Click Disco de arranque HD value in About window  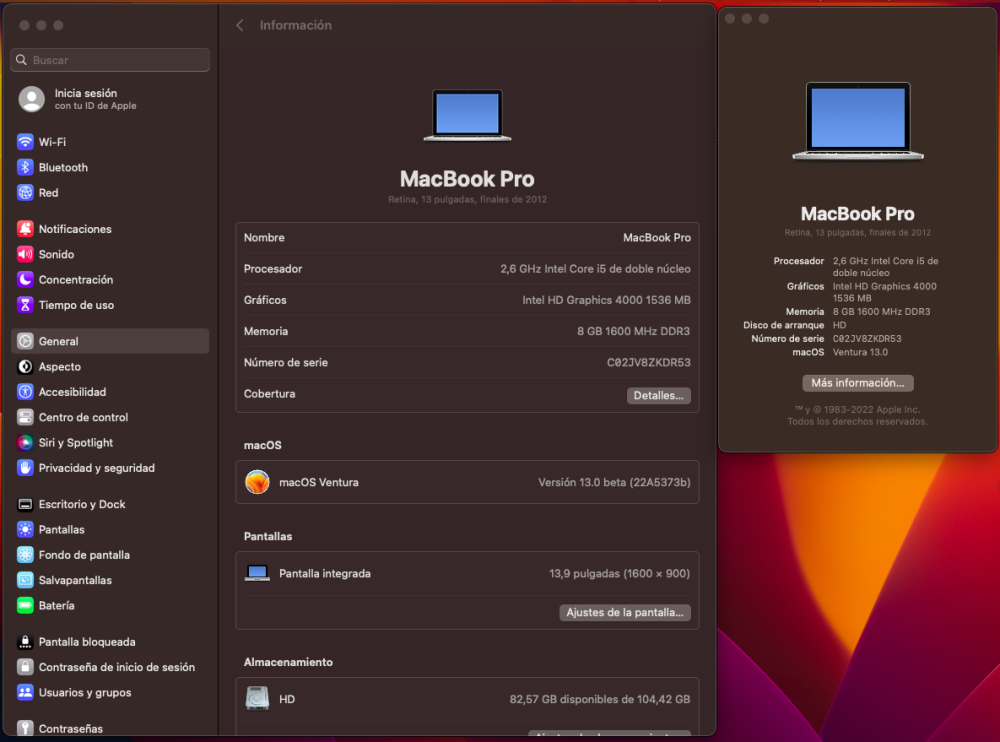pyautogui.click(x=839, y=325)
